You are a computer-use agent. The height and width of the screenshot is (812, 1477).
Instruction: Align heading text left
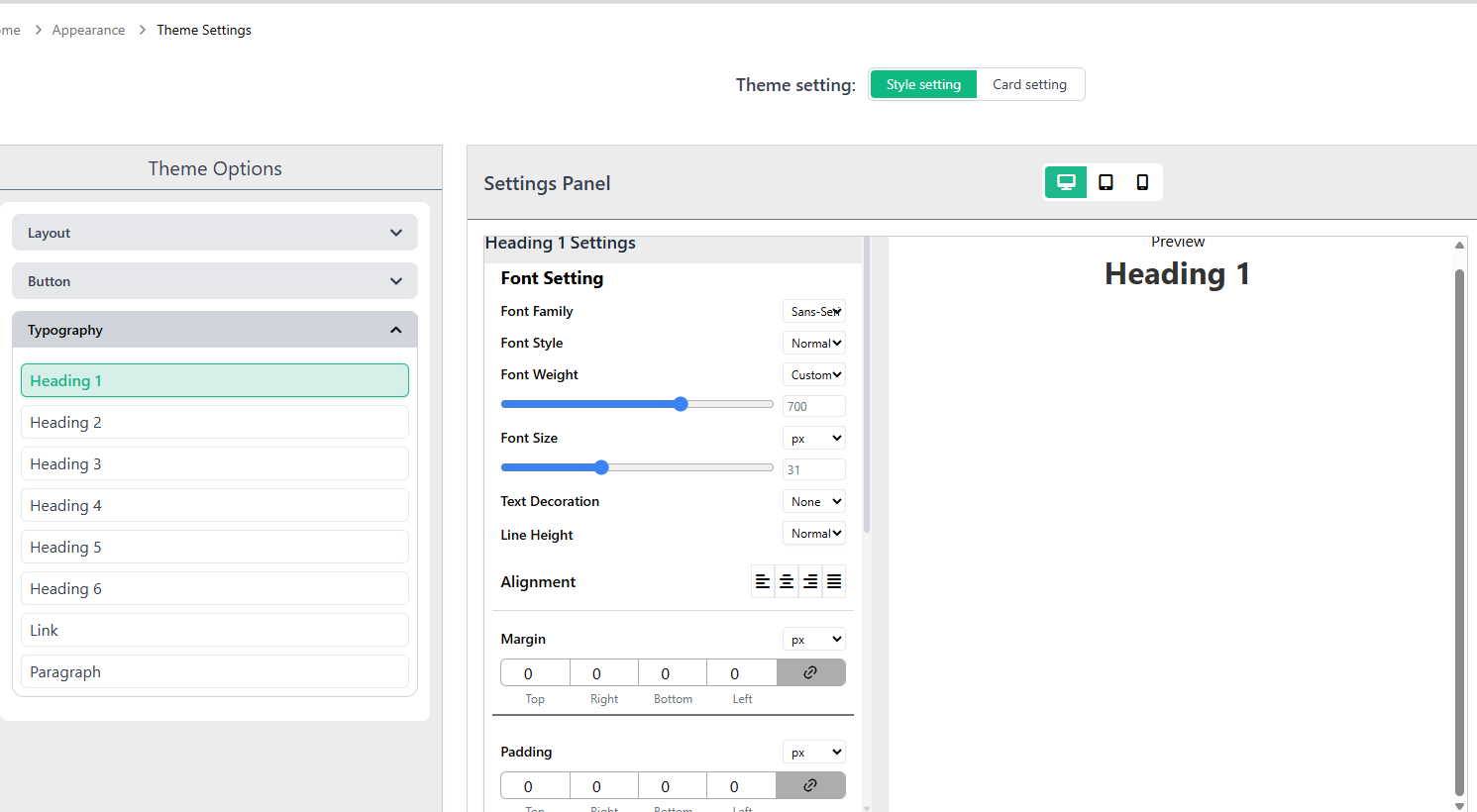[763, 581]
